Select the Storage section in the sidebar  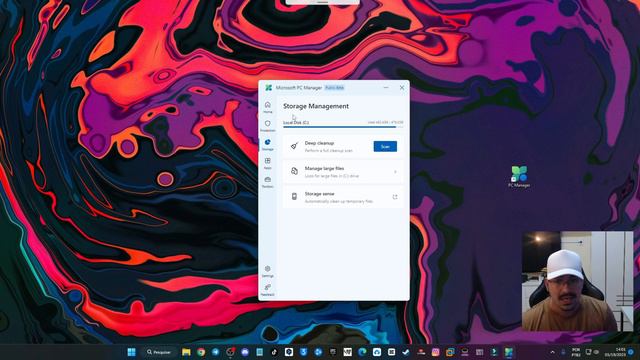(268, 145)
